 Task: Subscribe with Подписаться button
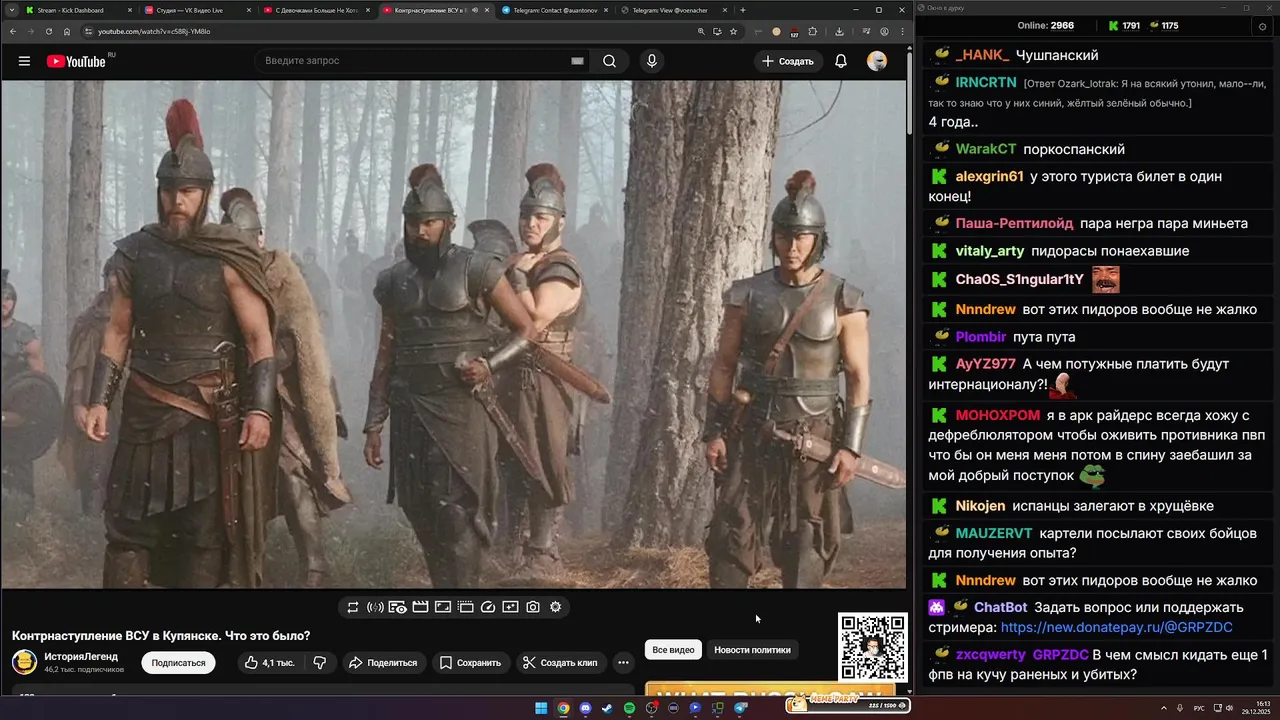click(x=178, y=663)
